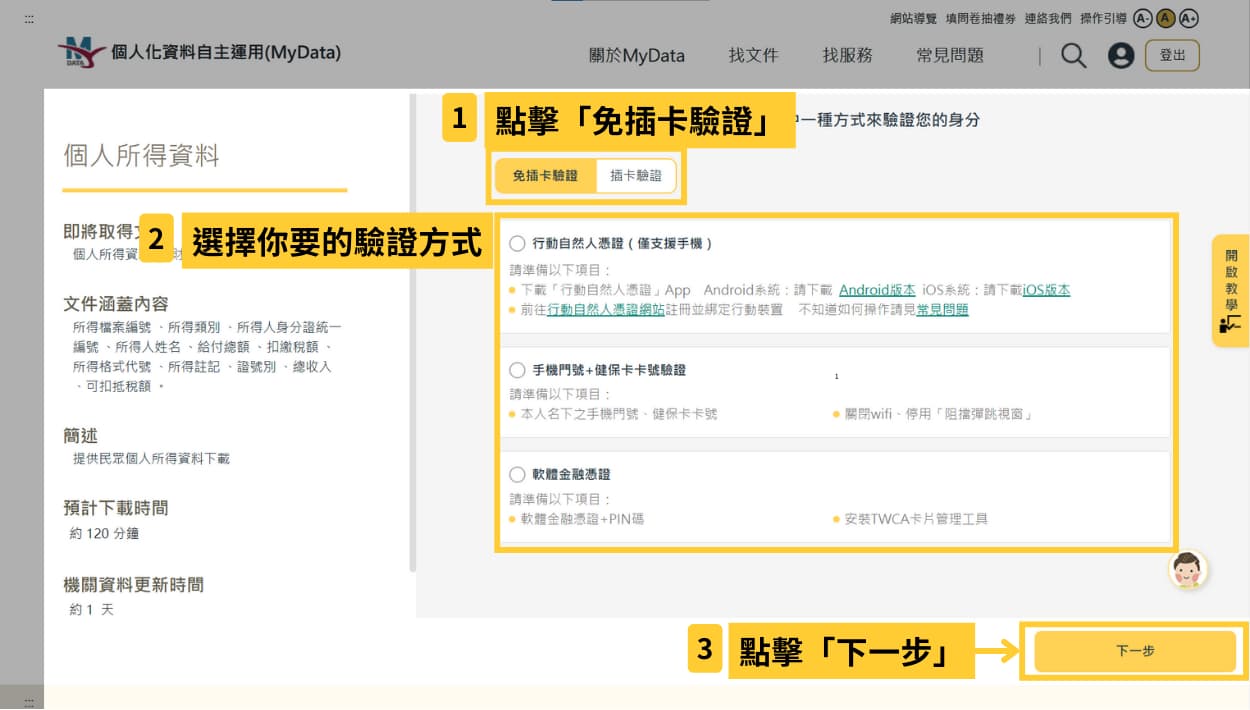This screenshot has height=710, width=1250.
Task: Select the medium A font size icon
Action: tap(1166, 17)
